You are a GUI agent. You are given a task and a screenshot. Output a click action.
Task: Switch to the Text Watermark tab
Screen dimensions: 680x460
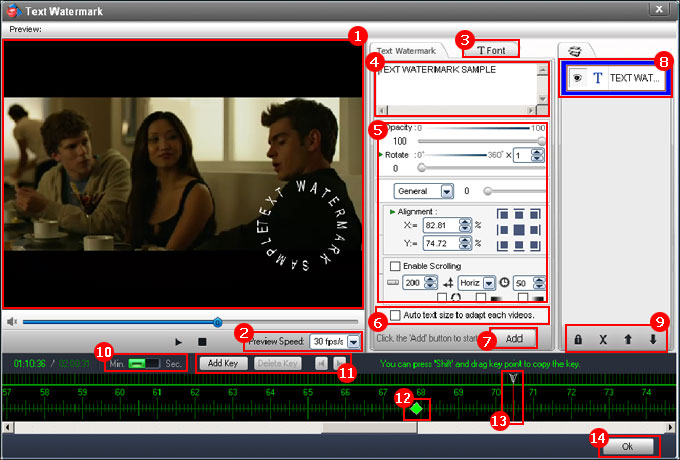point(406,51)
